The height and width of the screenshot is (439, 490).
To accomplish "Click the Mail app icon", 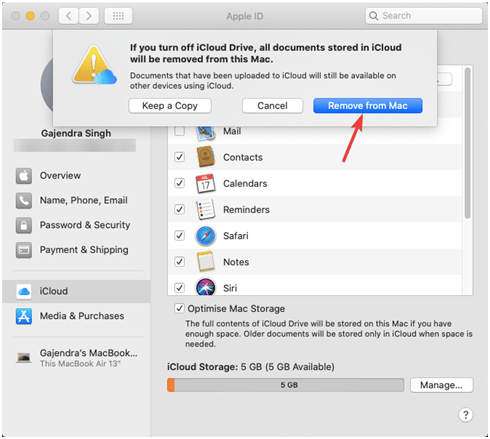I will pos(205,132).
